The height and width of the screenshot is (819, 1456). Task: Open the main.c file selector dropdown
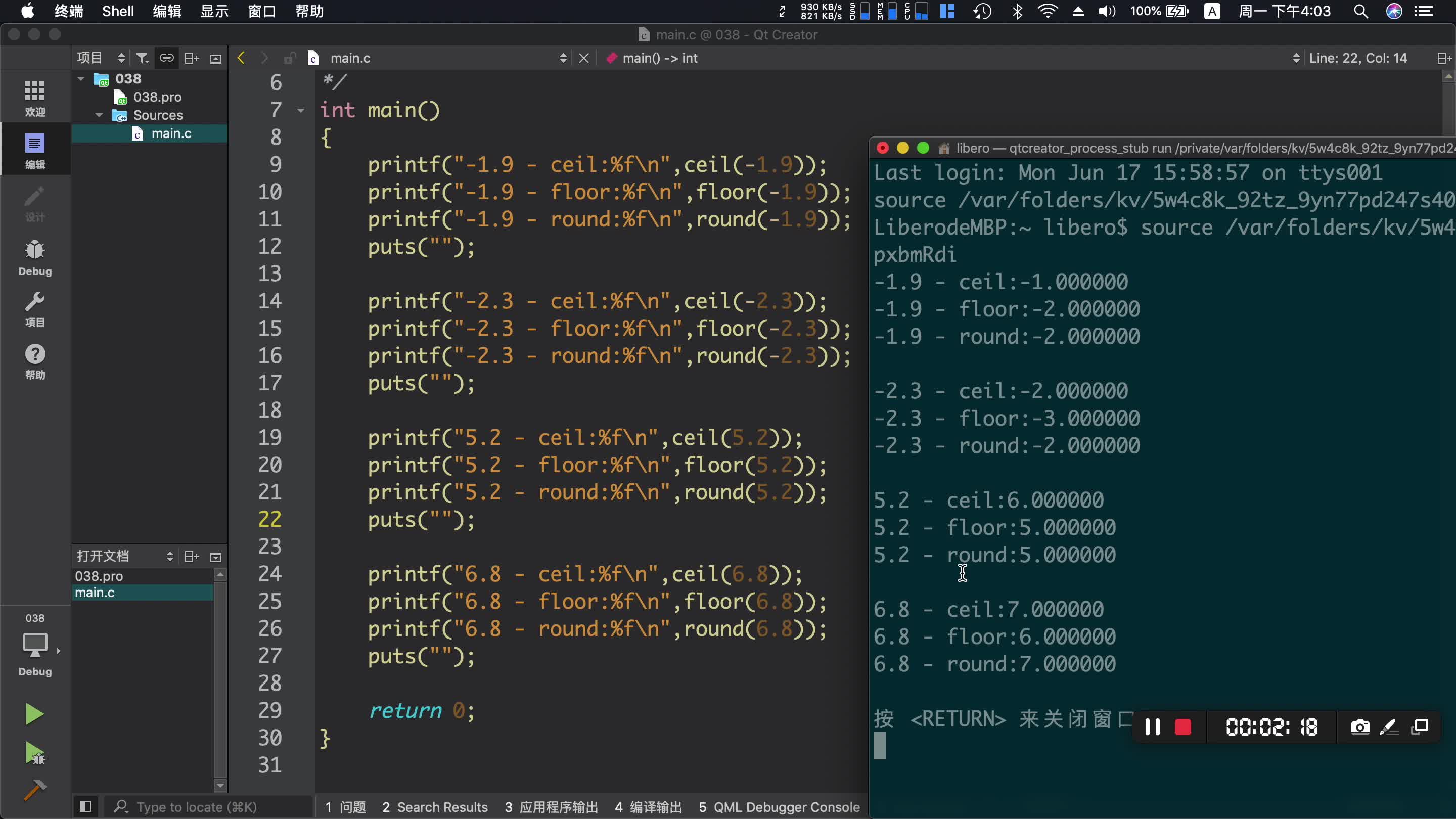[x=562, y=58]
